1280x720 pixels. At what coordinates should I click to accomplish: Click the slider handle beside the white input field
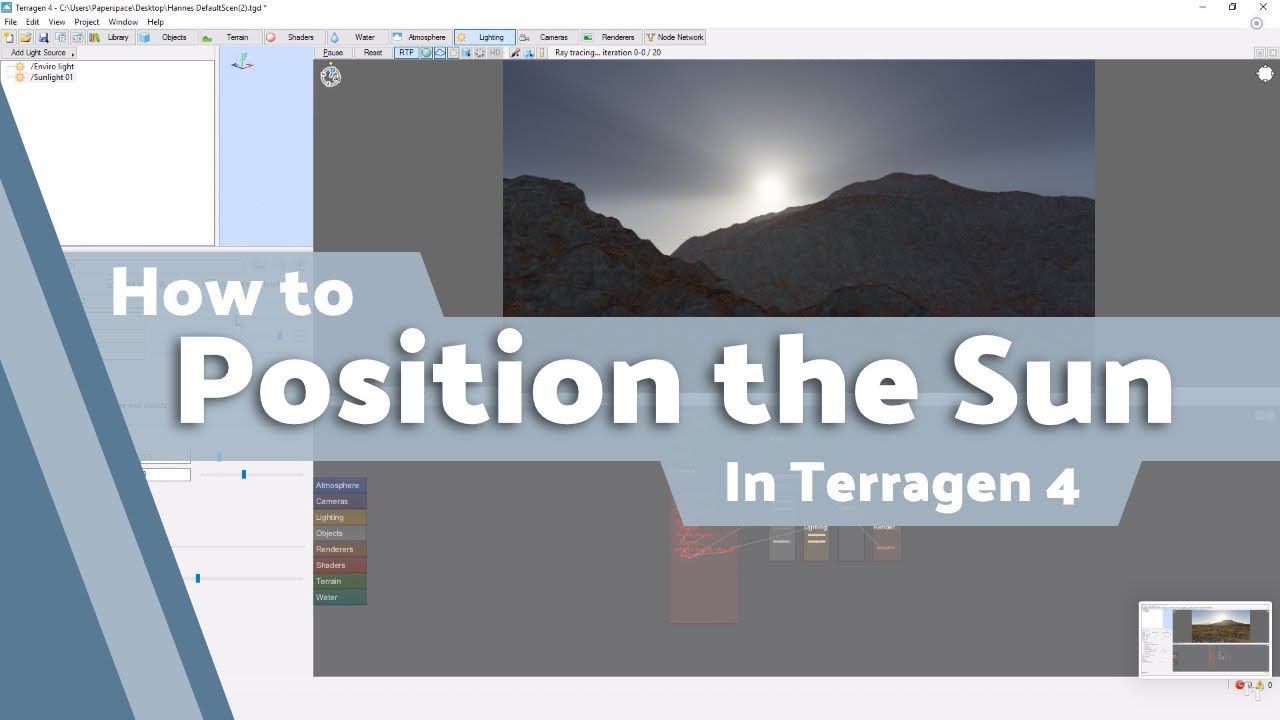click(243, 474)
